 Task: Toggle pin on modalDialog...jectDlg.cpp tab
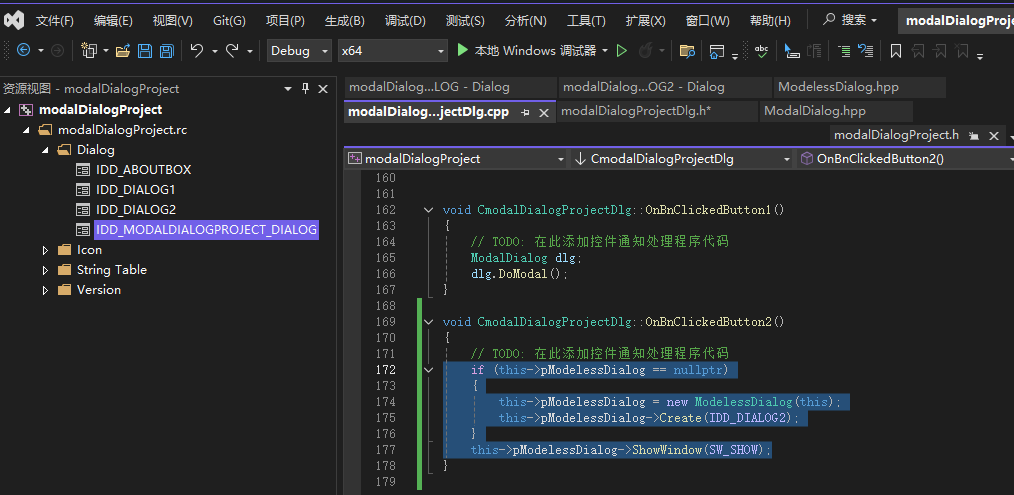tap(526, 113)
